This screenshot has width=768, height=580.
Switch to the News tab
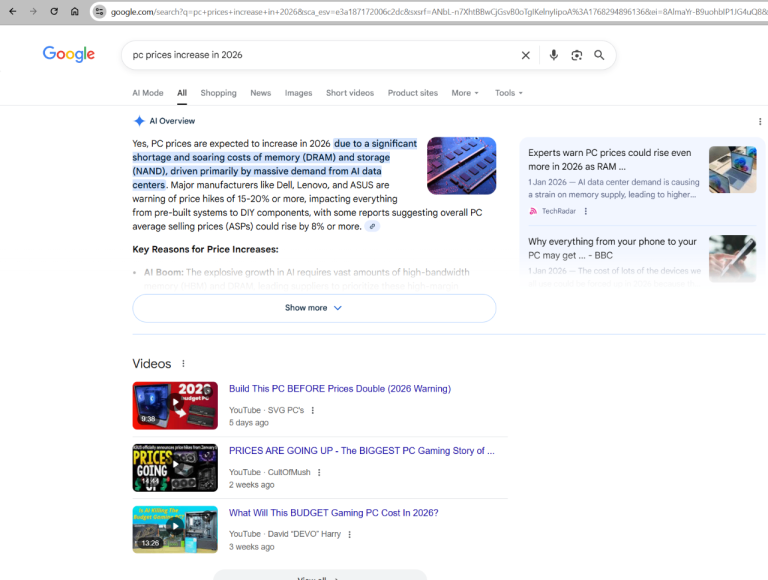click(x=260, y=93)
